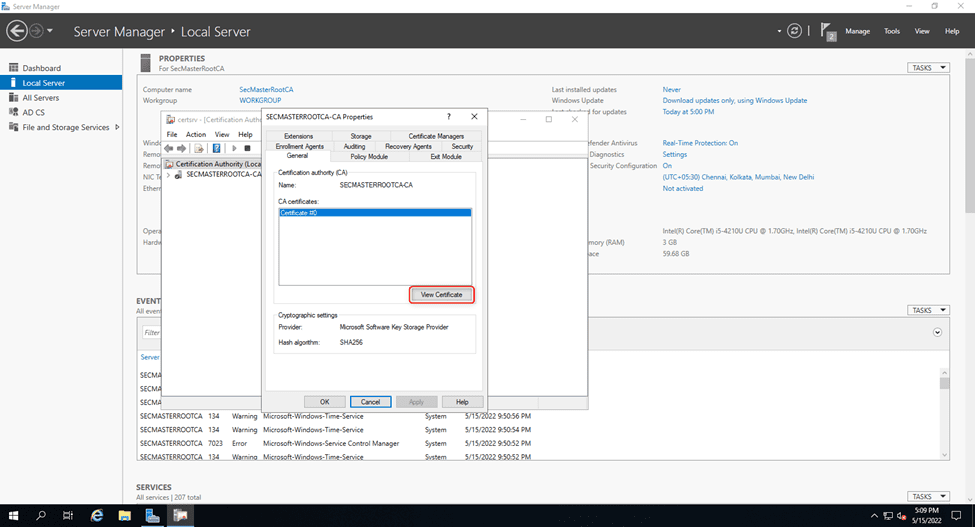Open the Certificate Managers tab
This screenshot has width=975, height=527.
point(436,136)
